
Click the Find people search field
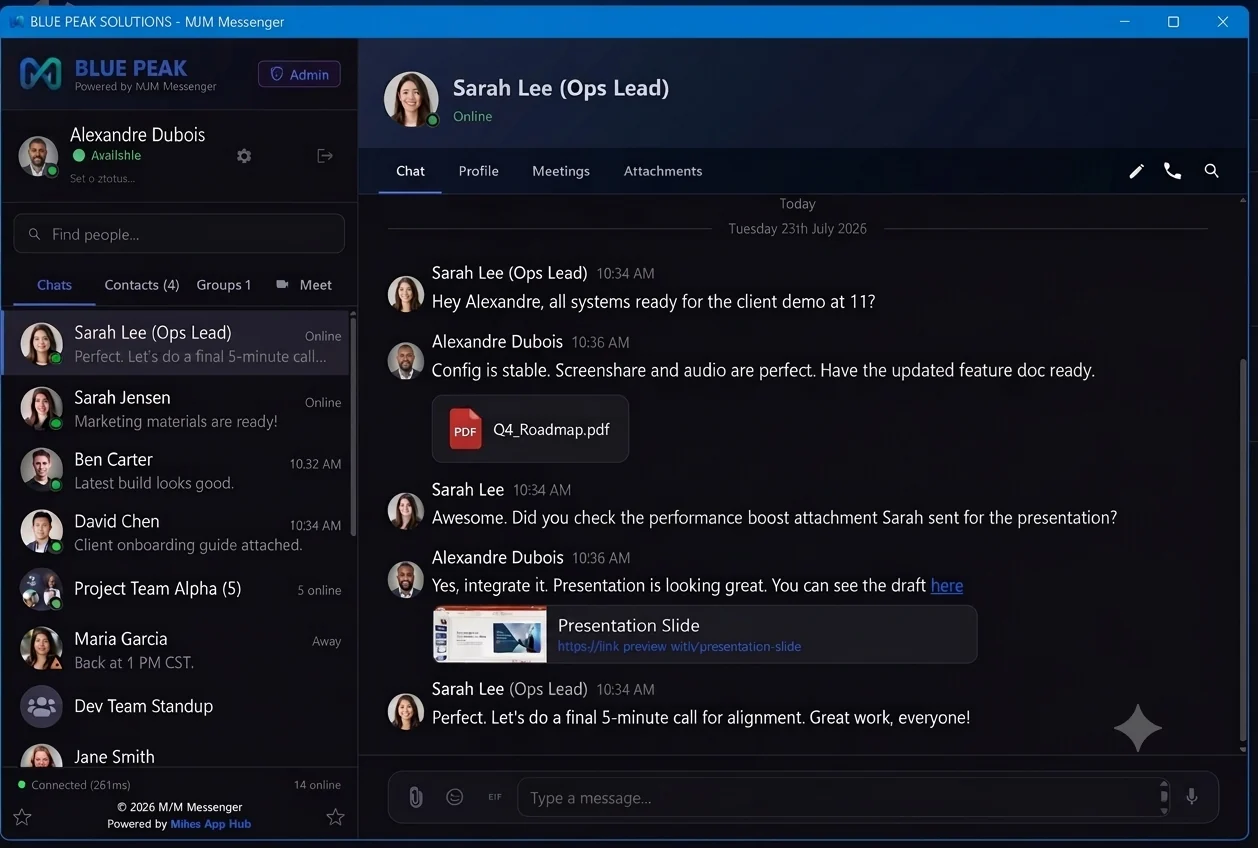click(179, 234)
